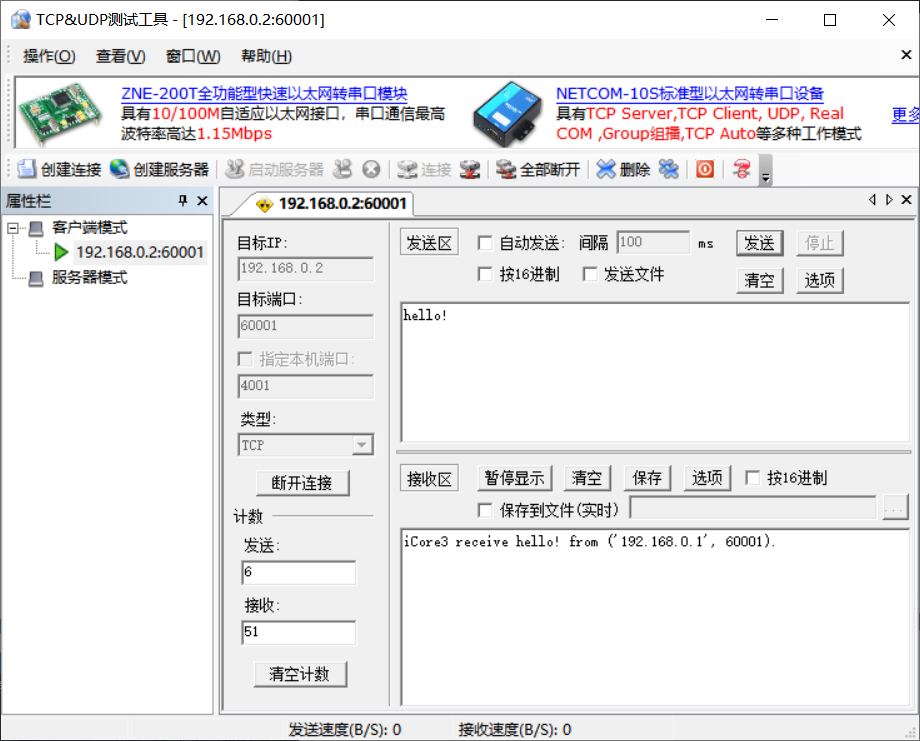Click the 创建连接 toolbar icon
This screenshot has height=741, width=920.
pyautogui.click(x=26, y=169)
